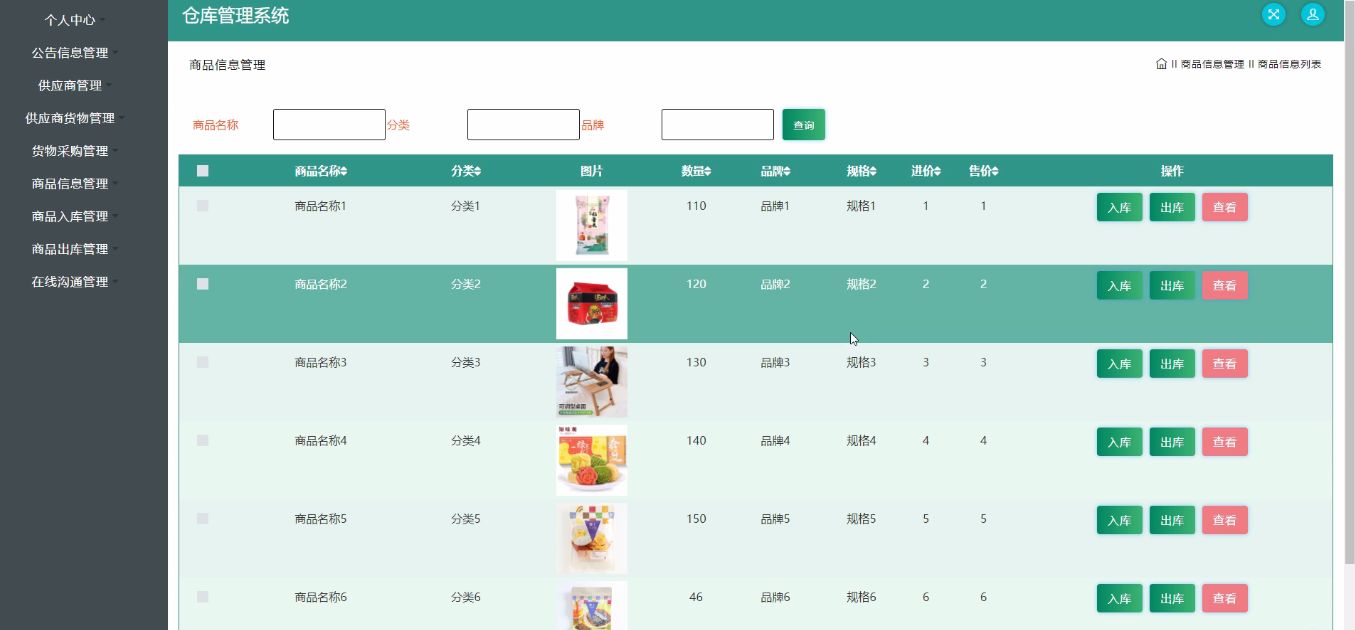Select quantity cell 150
This screenshot has height=630, width=1355.
(x=696, y=518)
